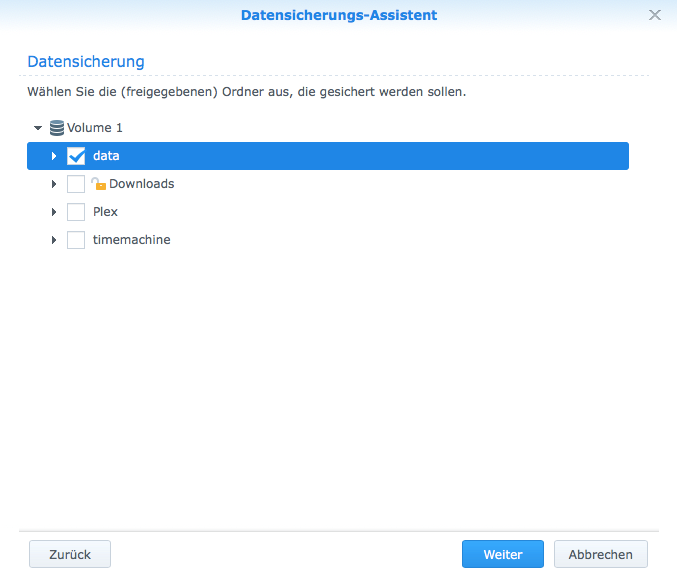Expand the data folder
The height and width of the screenshot is (574, 677).
(54, 156)
